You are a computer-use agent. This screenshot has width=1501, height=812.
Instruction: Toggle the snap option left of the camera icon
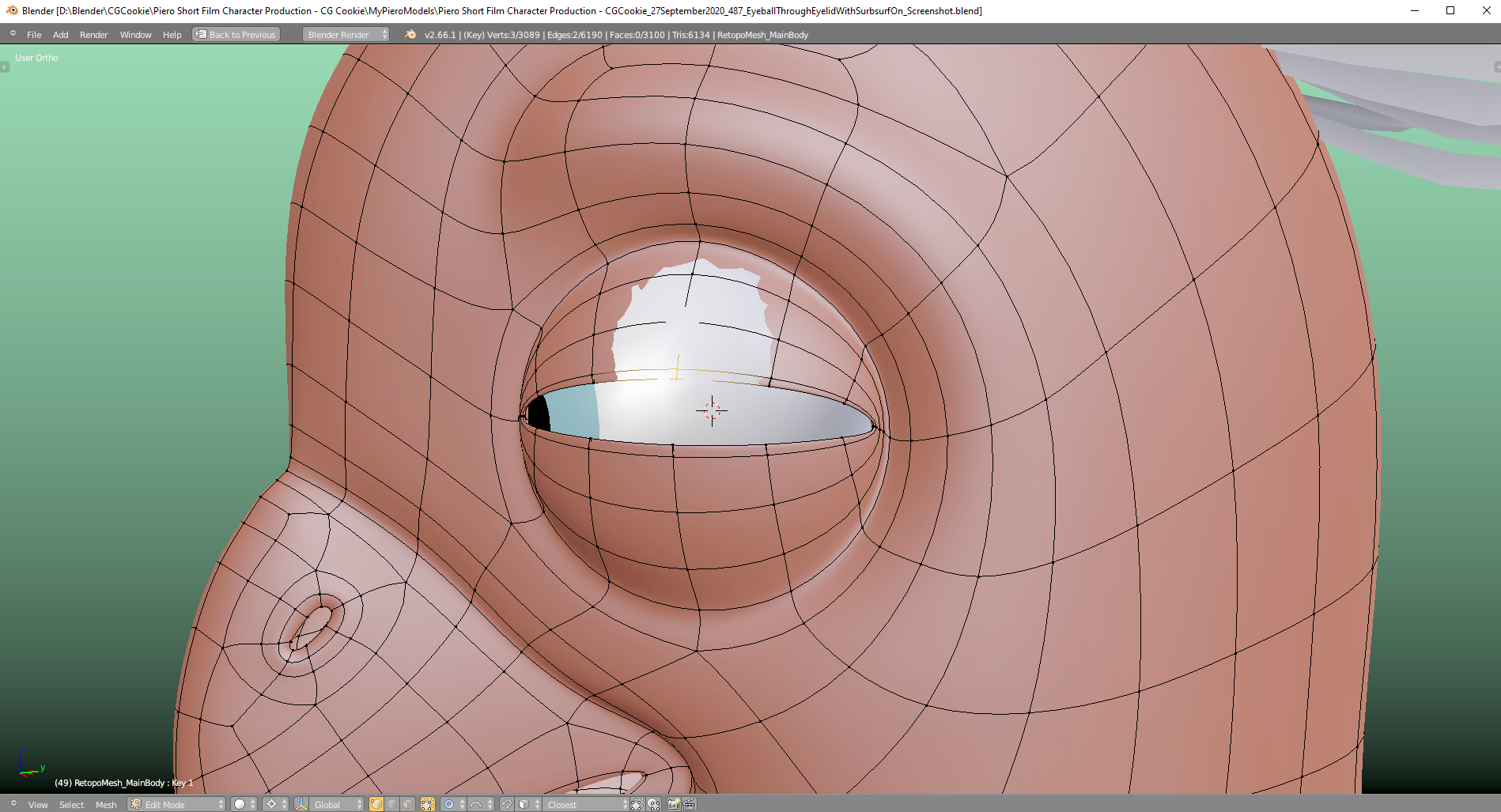(654, 804)
